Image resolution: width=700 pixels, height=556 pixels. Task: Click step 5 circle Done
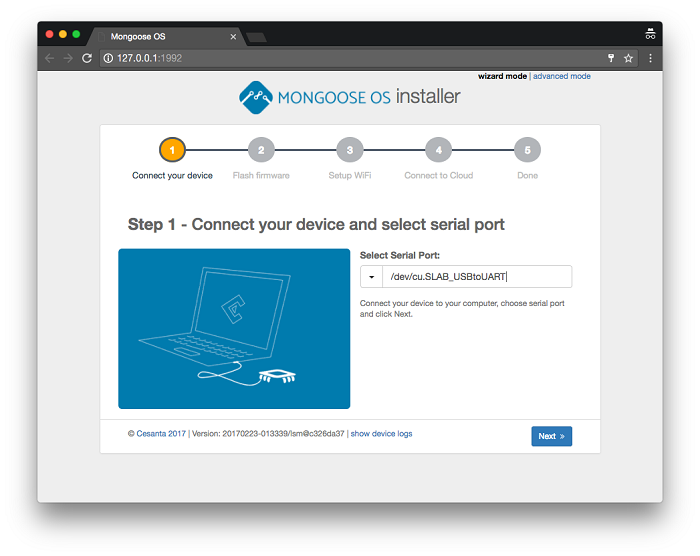528,150
